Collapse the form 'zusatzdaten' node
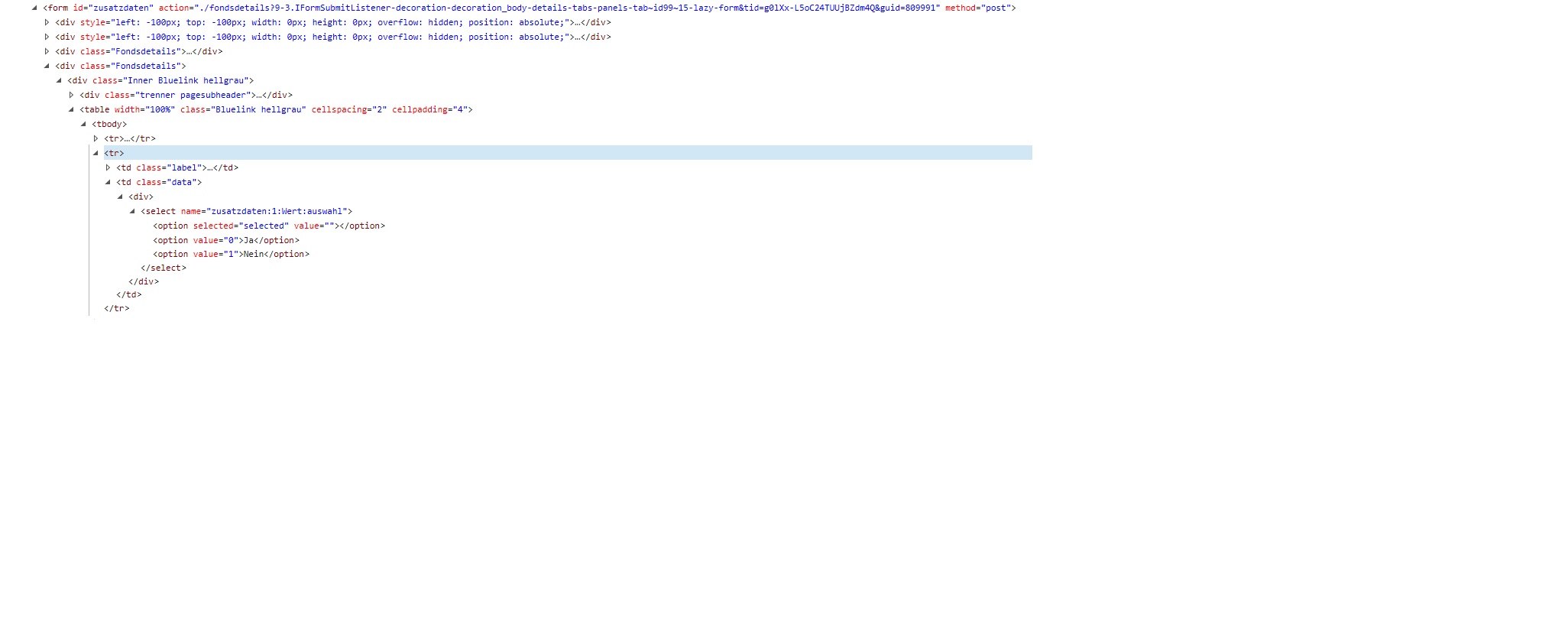The image size is (1568, 627). (x=34, y=8)
